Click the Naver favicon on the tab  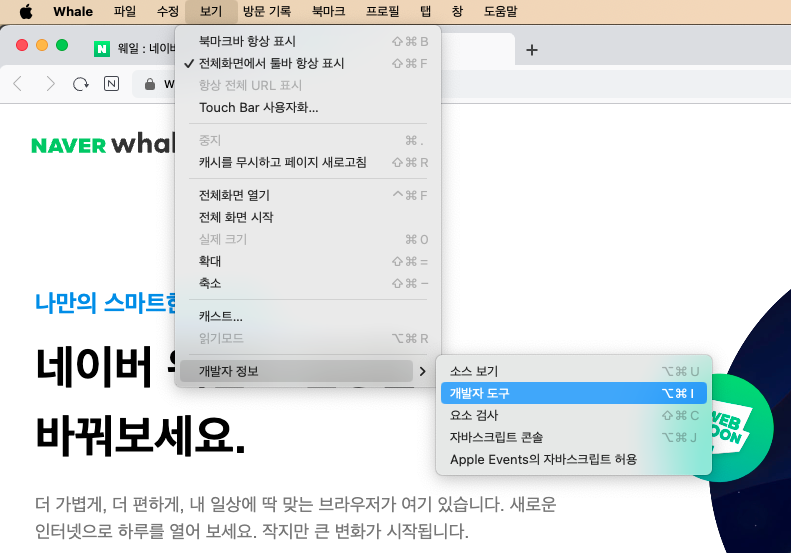coord(102,49)
